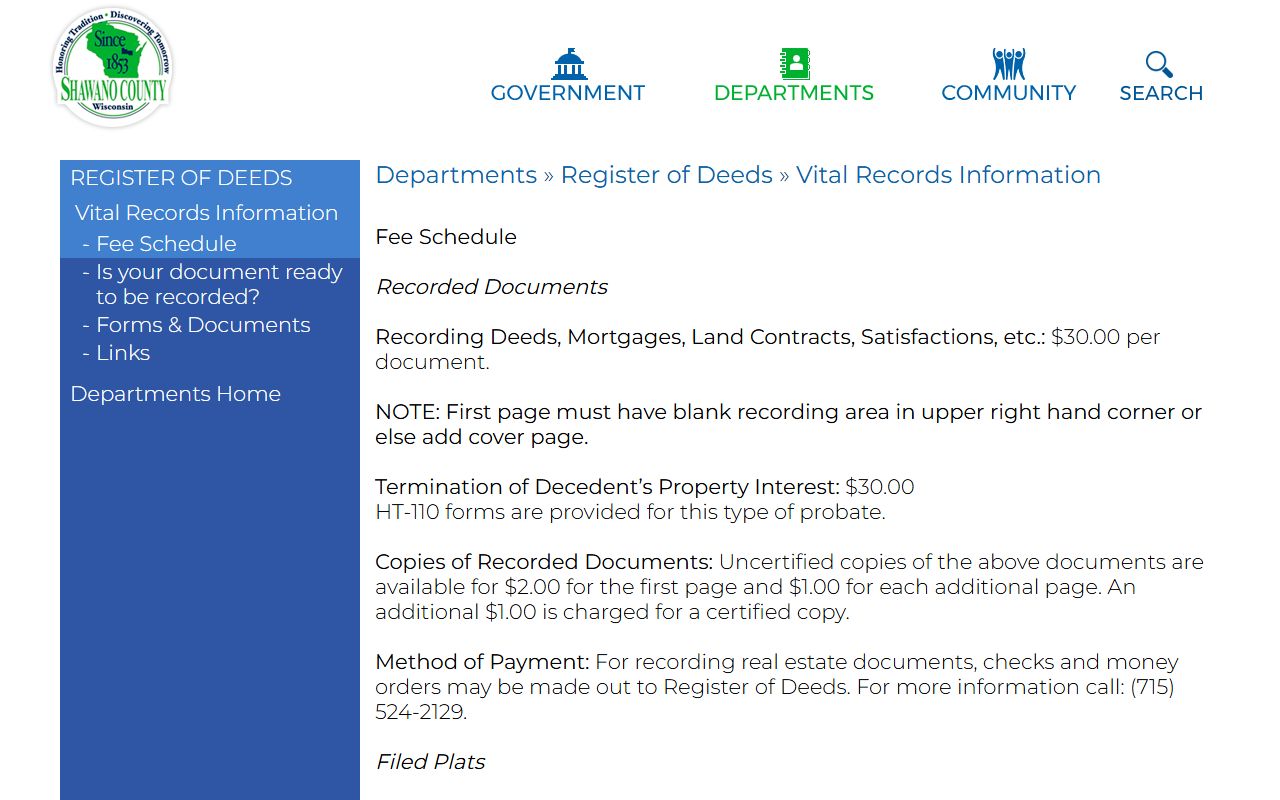
Task: Click 'Method of Payment:' label
Action: [x=483, y=662]
